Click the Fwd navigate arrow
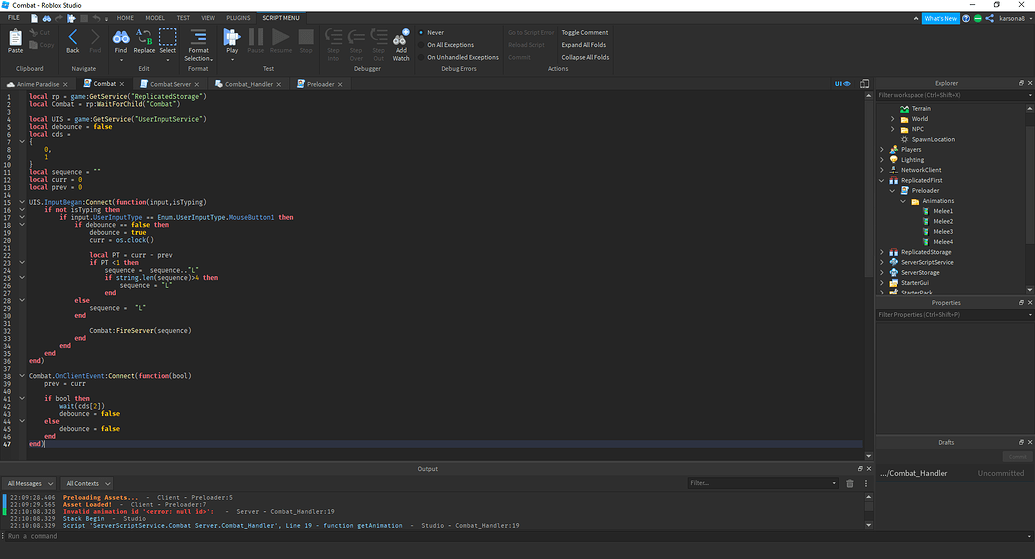1035x559 pixels. click(95, 36)
